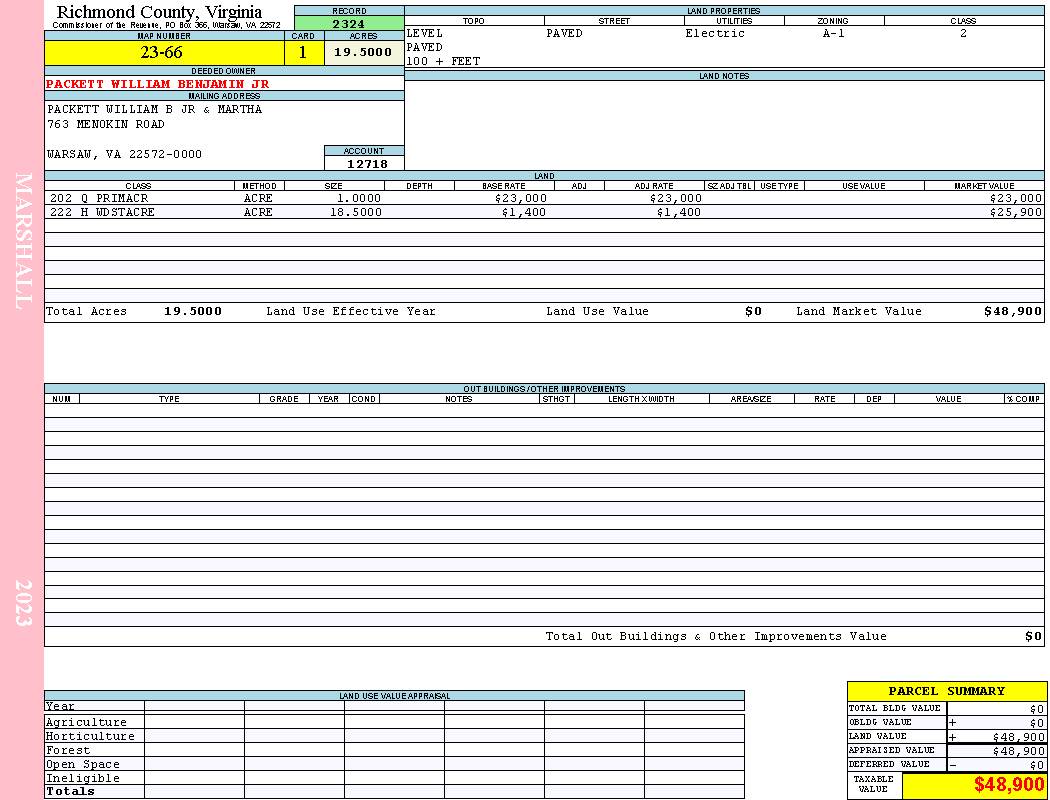Select the 202 Q PRIMACR land row
Viewport: 1050px width, 800px height.
(544, 198)
